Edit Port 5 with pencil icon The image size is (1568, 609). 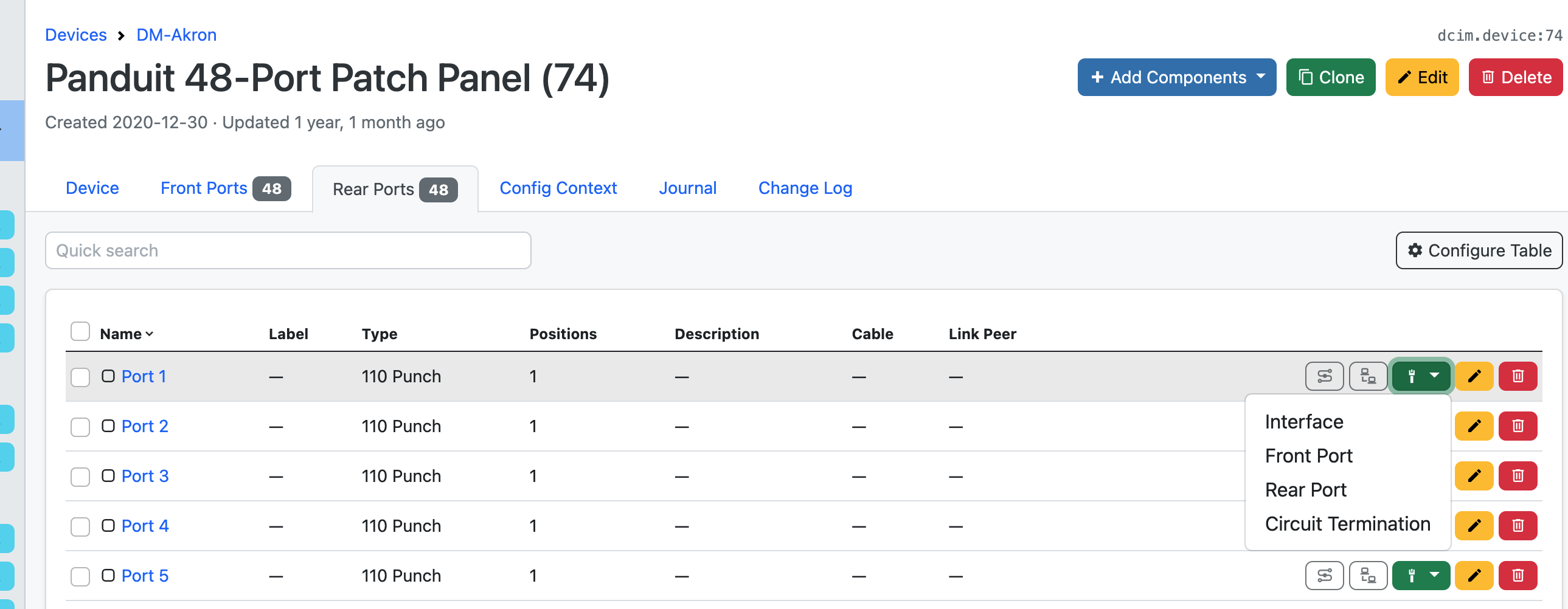[1474, 576]
